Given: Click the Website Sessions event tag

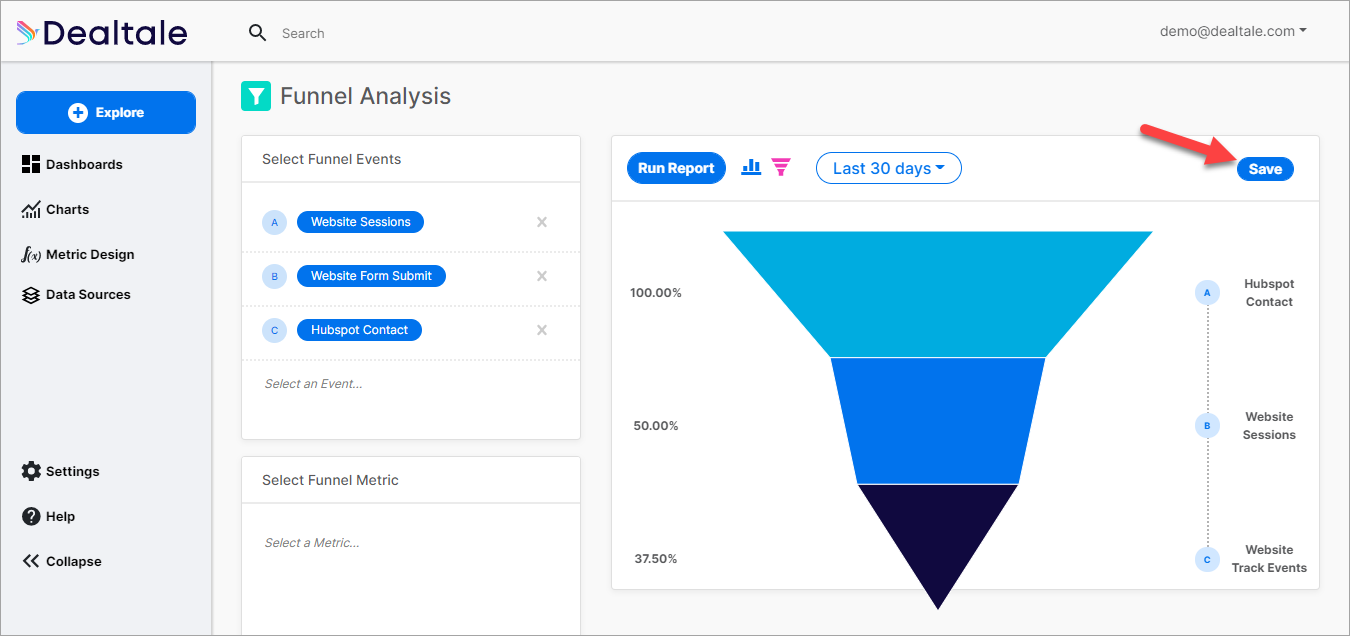Looking at the screenshot, I should pyautogui.click(x=360, y=222).
